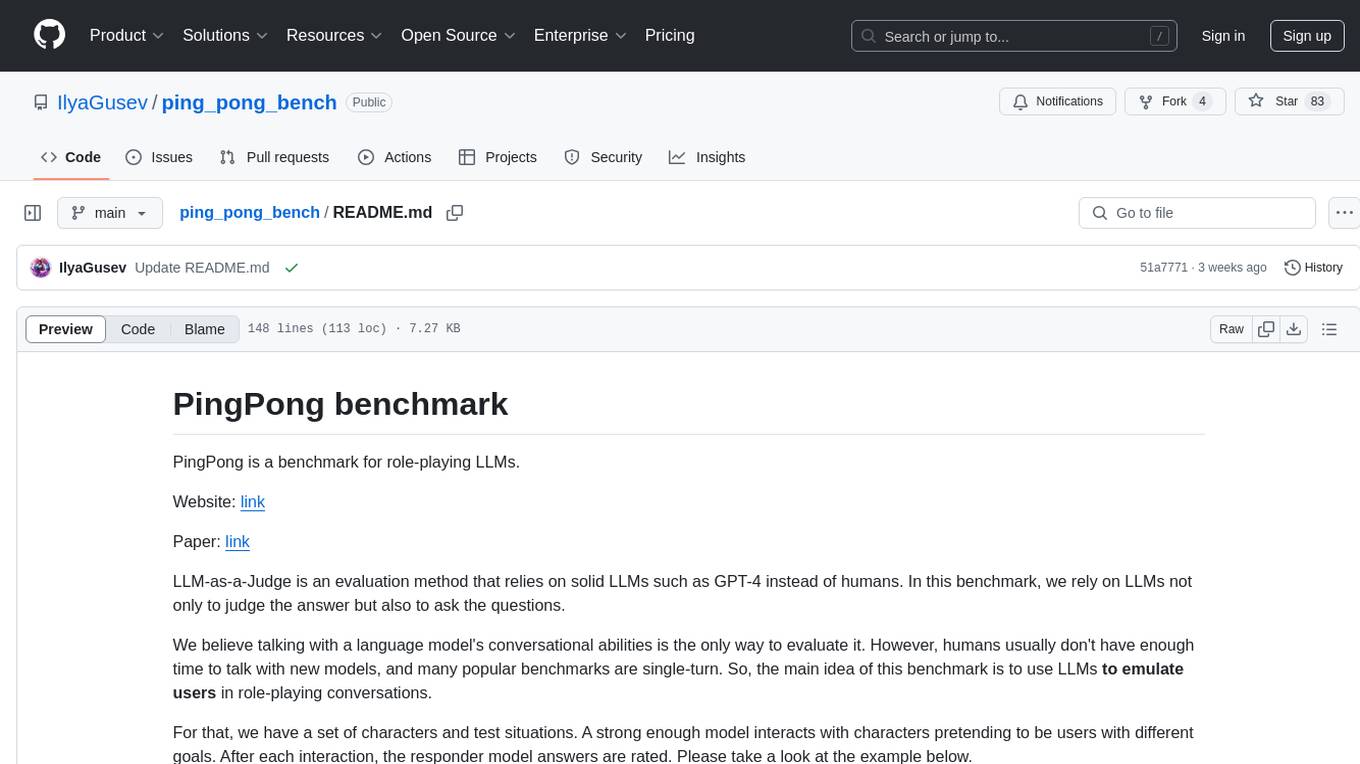Expand the Product menu
Image resolution: width=1360 pixels, height=764 pixels.
127,35
